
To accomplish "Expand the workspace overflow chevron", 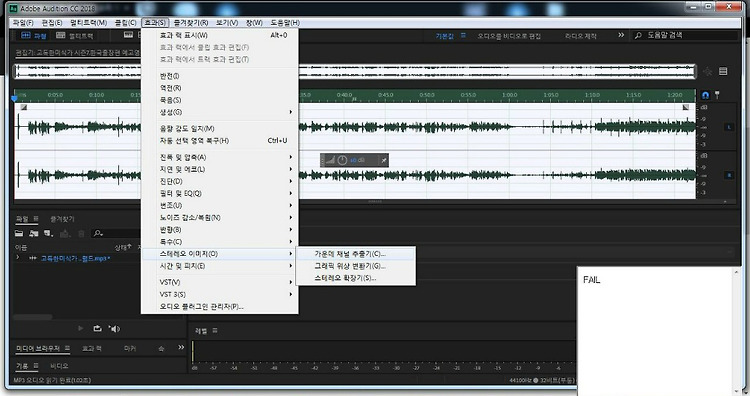I will [621, 35].
